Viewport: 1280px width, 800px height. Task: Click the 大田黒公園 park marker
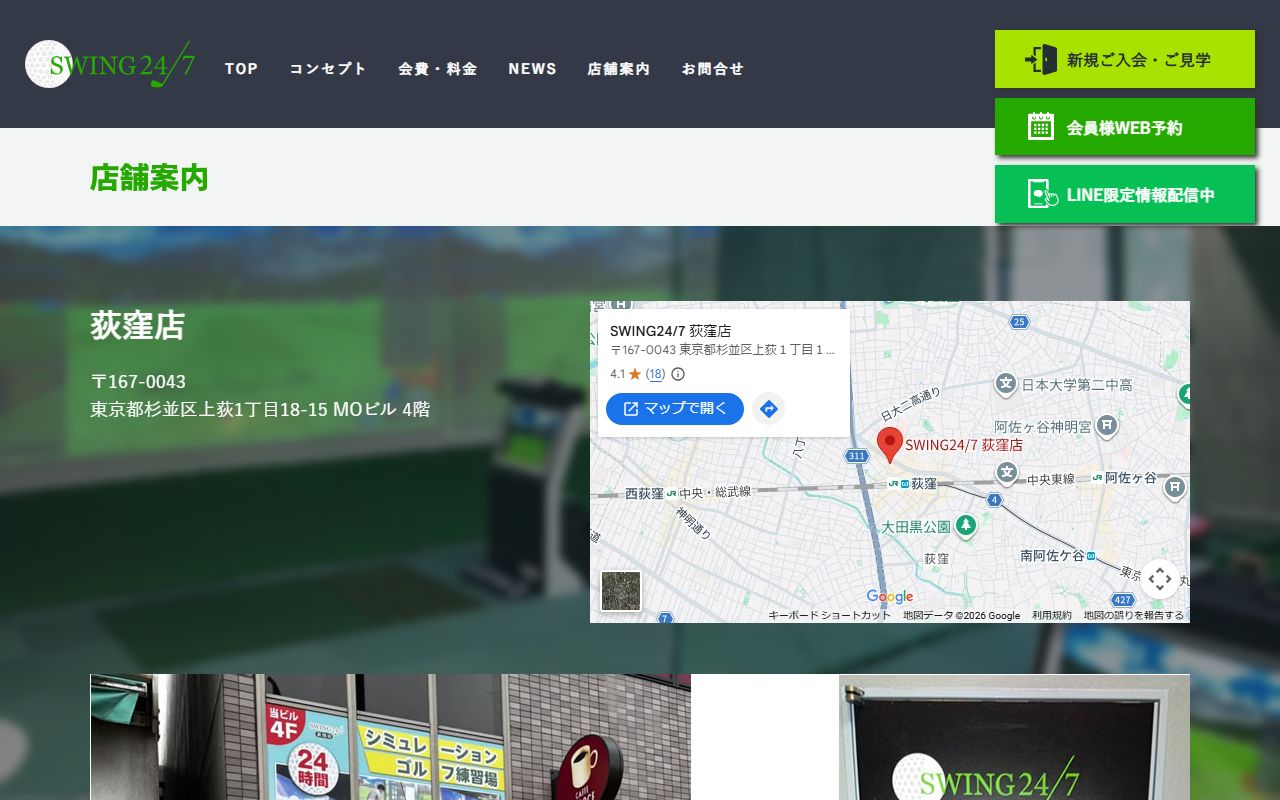coord(965,525)
